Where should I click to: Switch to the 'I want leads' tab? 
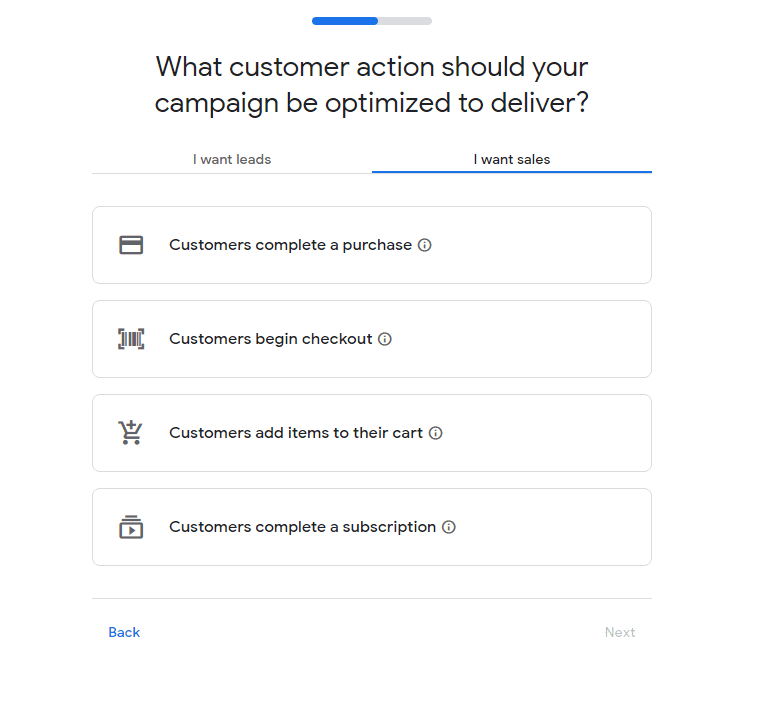(232, 159)
